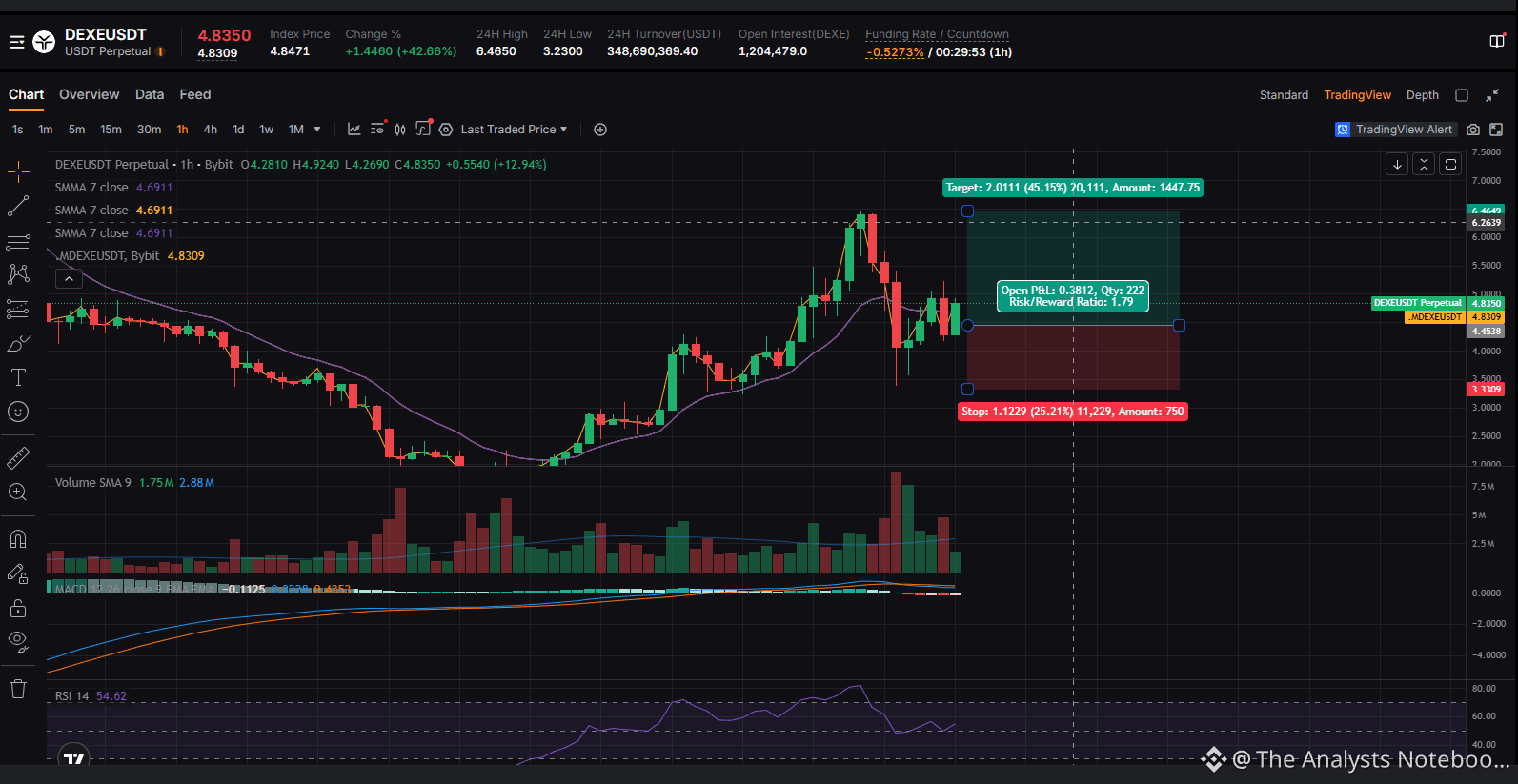The image size is (1518, 784).
Task: Select the Text annotation tool
Action: pyautogui.click(x=18, y=377)
